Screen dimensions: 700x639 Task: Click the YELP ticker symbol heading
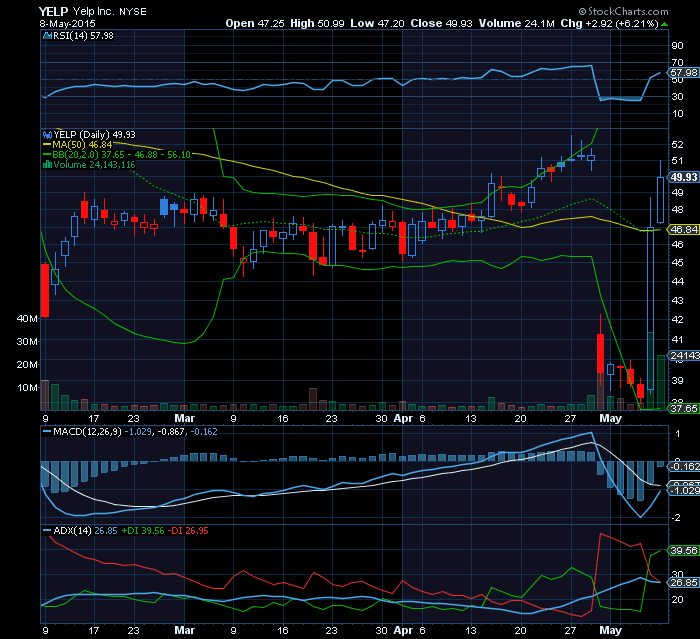tap(54, 12)
